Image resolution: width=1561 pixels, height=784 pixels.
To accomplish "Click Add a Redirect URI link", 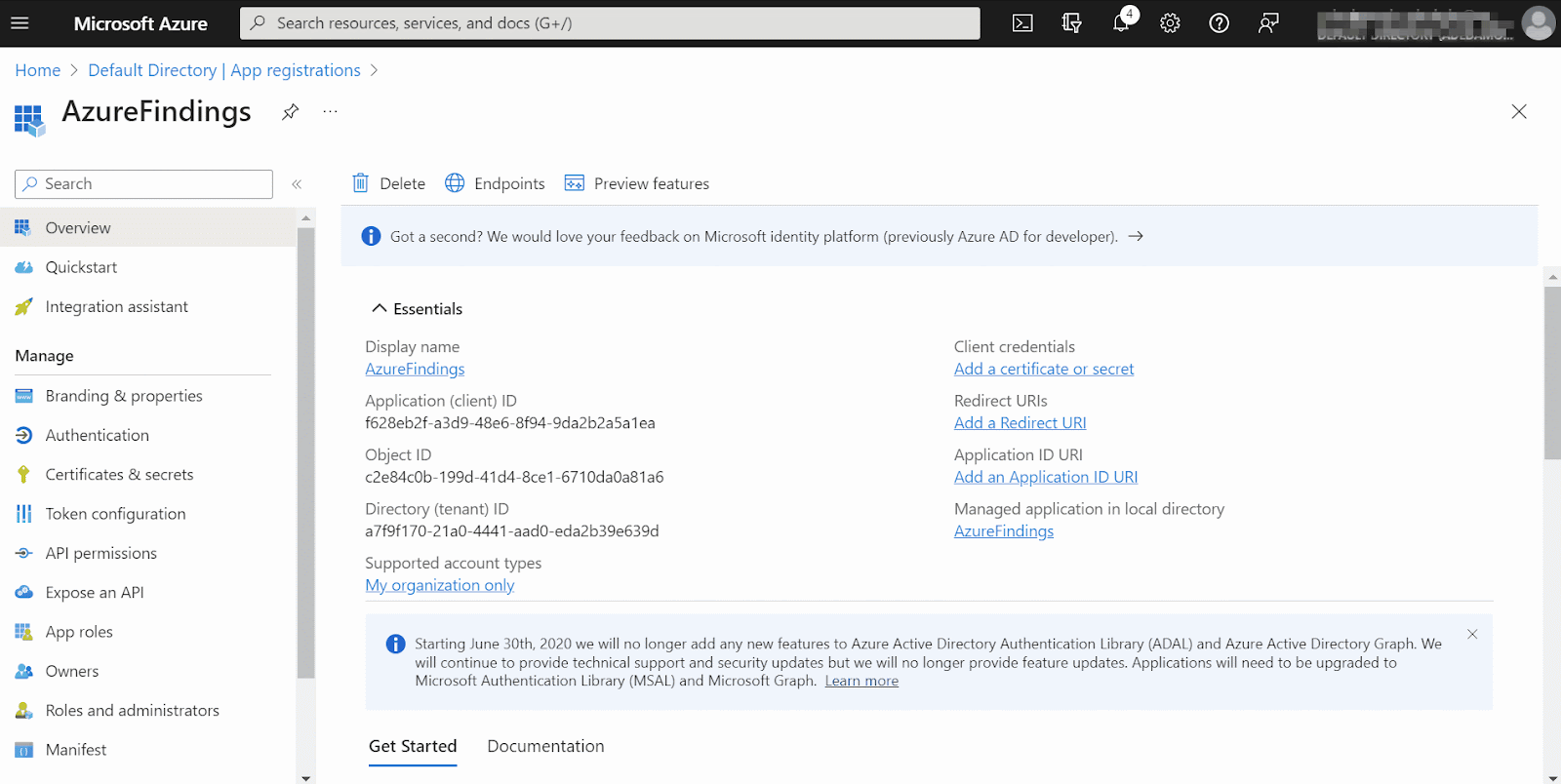I will [x=1021, y=422].
